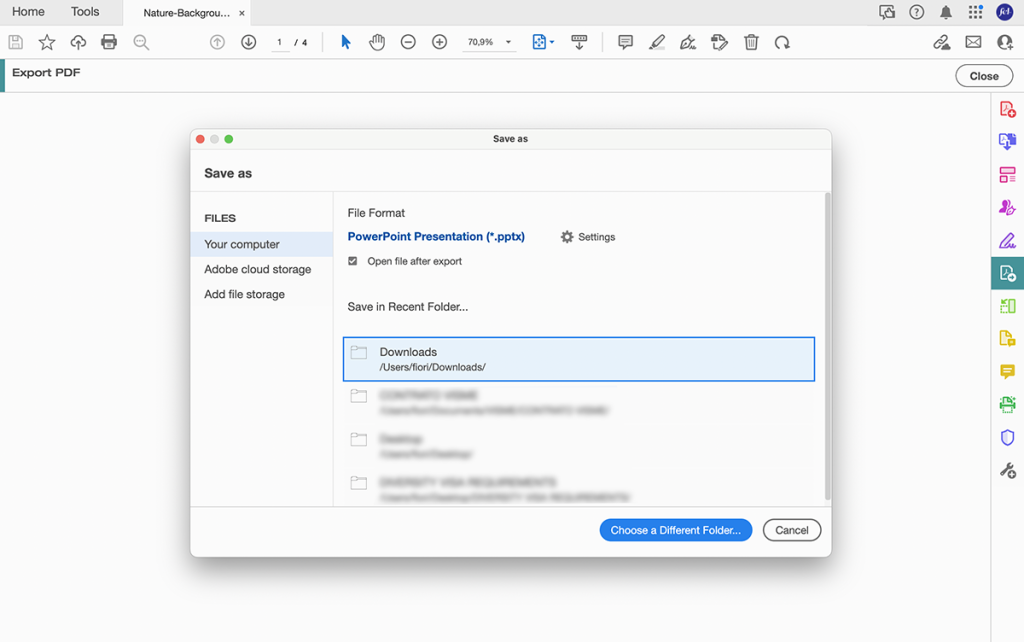This screenshot has height=642, width=1024.
Task: Open page display options dropdown
Action: tap(542, 42)
